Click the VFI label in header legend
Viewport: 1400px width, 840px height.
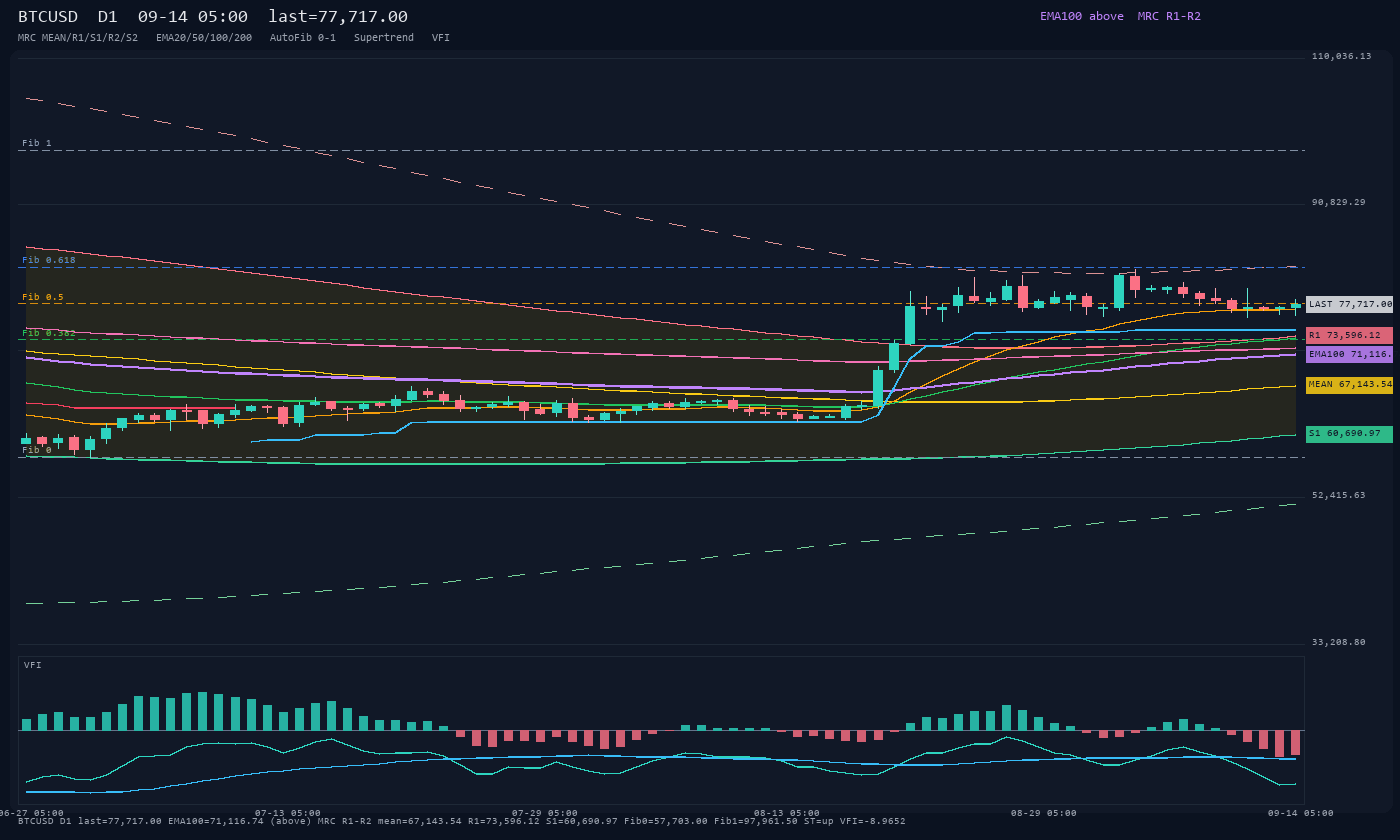click(441, 38)
